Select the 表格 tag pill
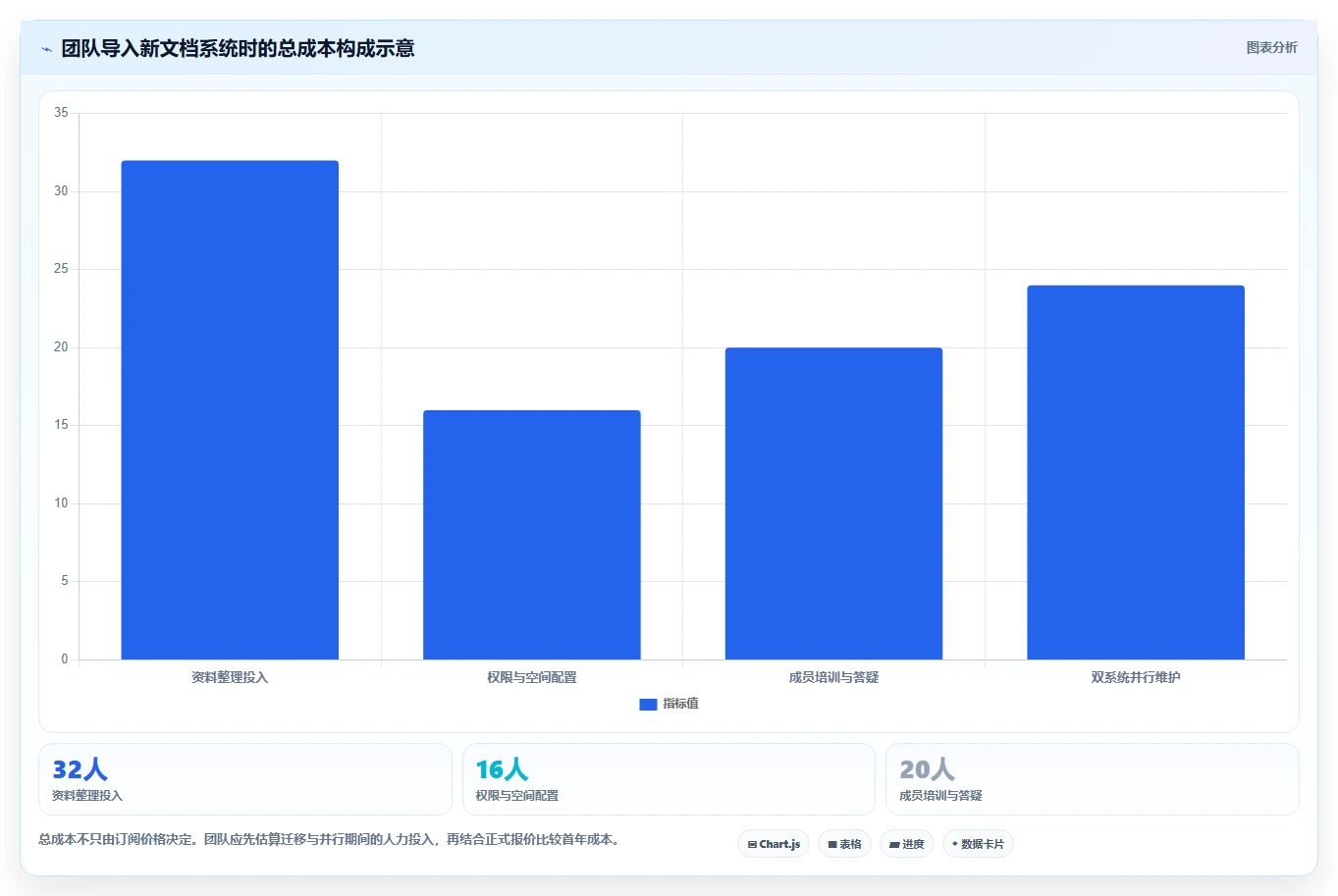 click(844, 844)
